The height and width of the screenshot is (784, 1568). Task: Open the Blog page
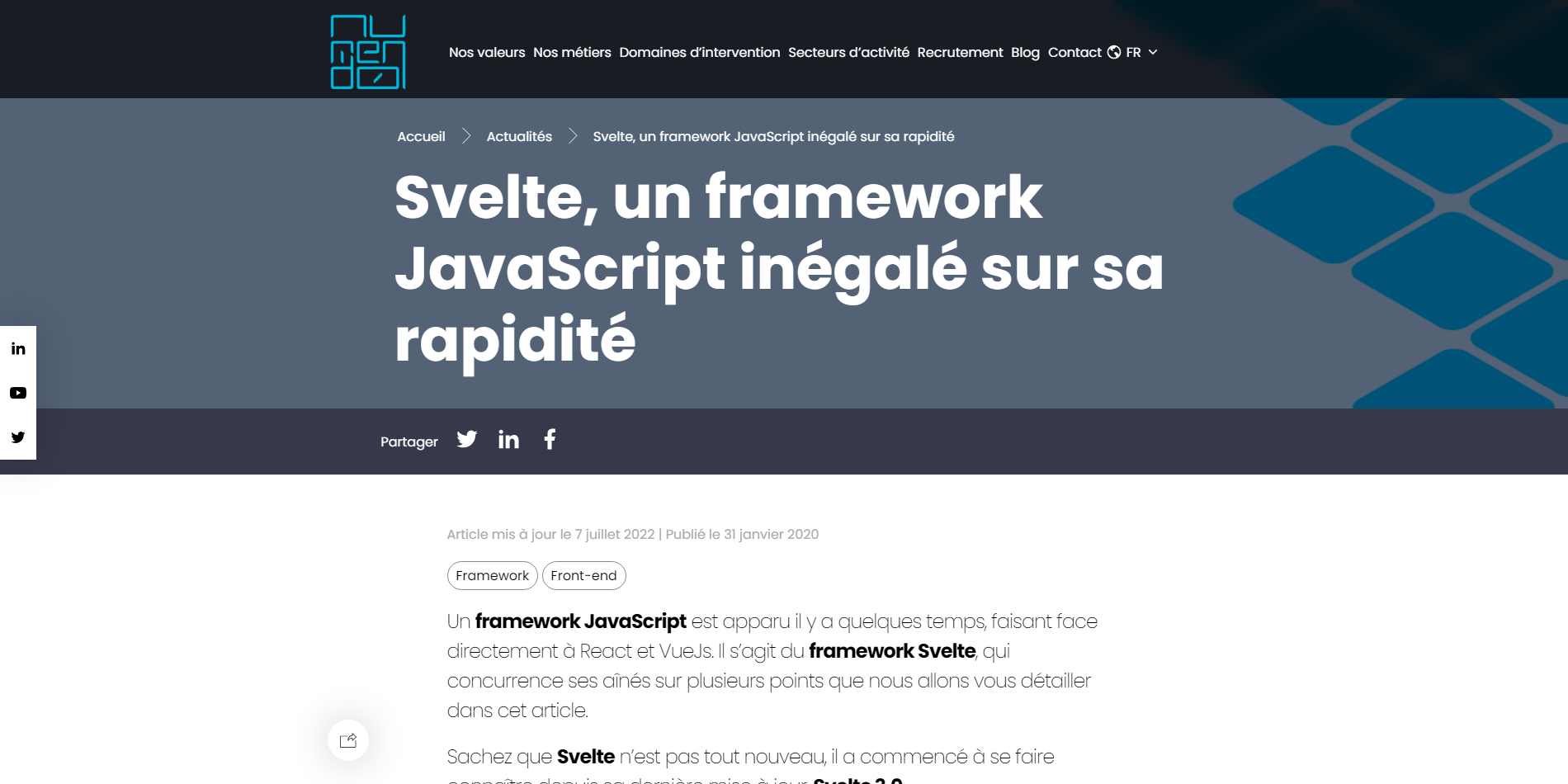pyautogui.click(x=1025, y=52)
